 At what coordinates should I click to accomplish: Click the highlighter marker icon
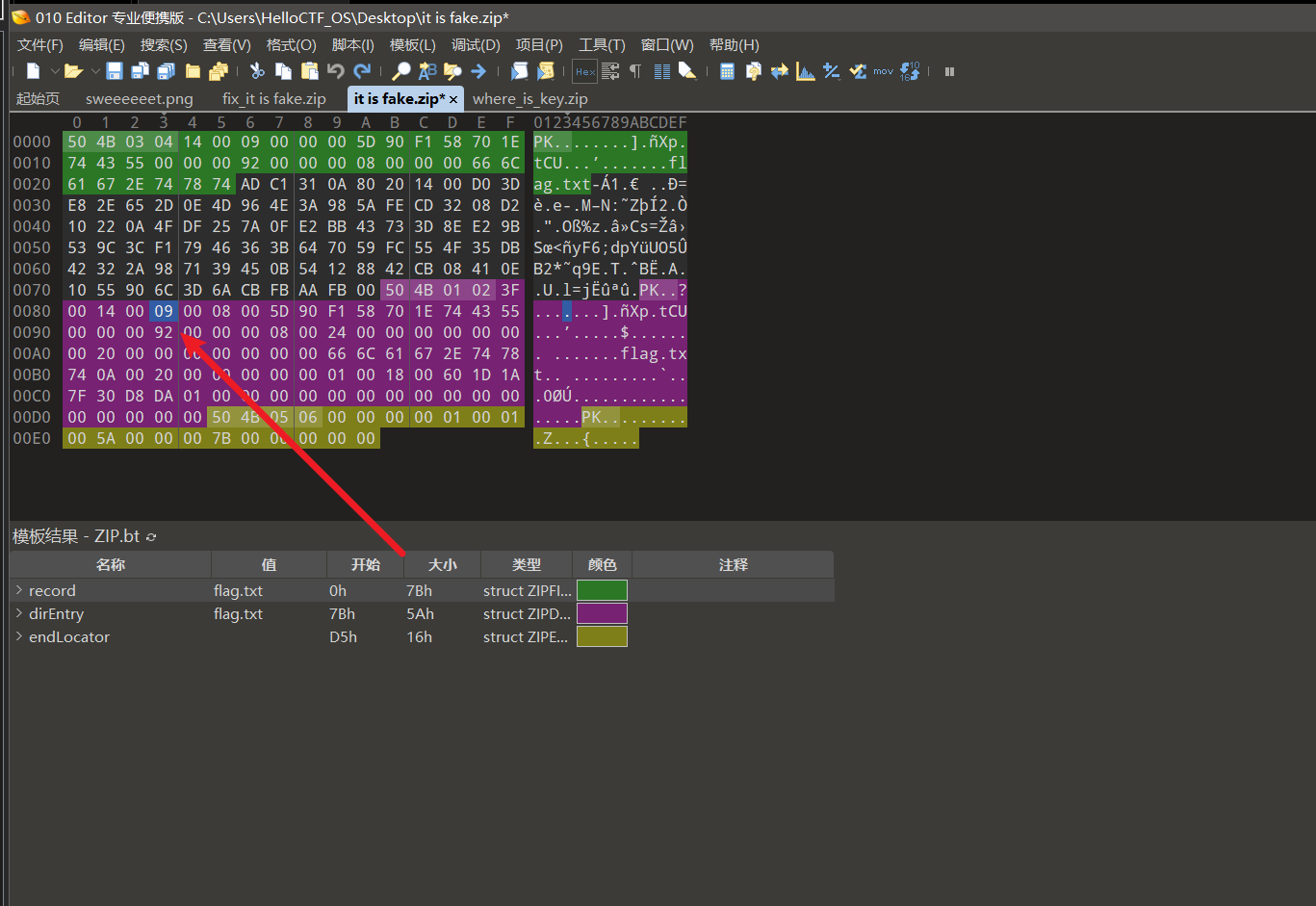686,71
